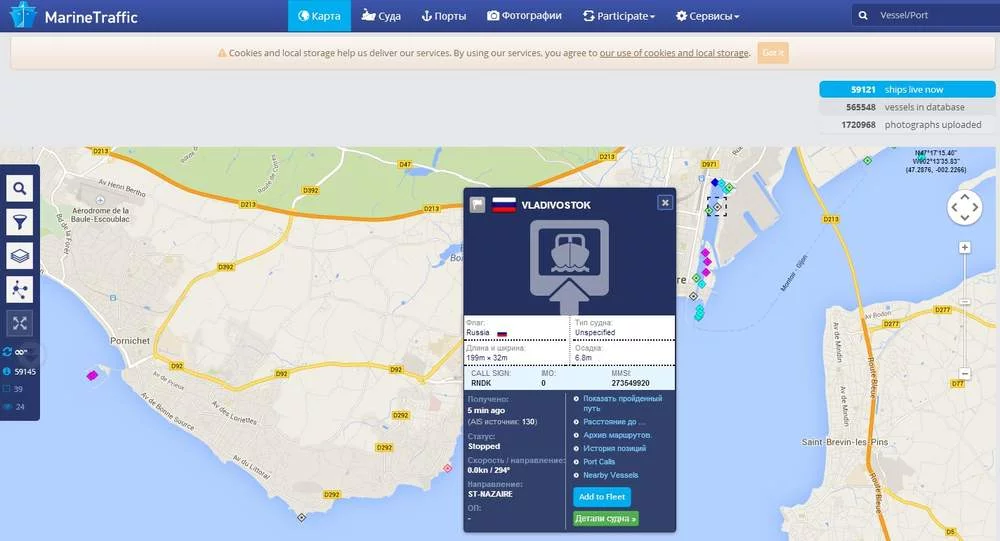Click the selected vessel in dashed box

717,207
